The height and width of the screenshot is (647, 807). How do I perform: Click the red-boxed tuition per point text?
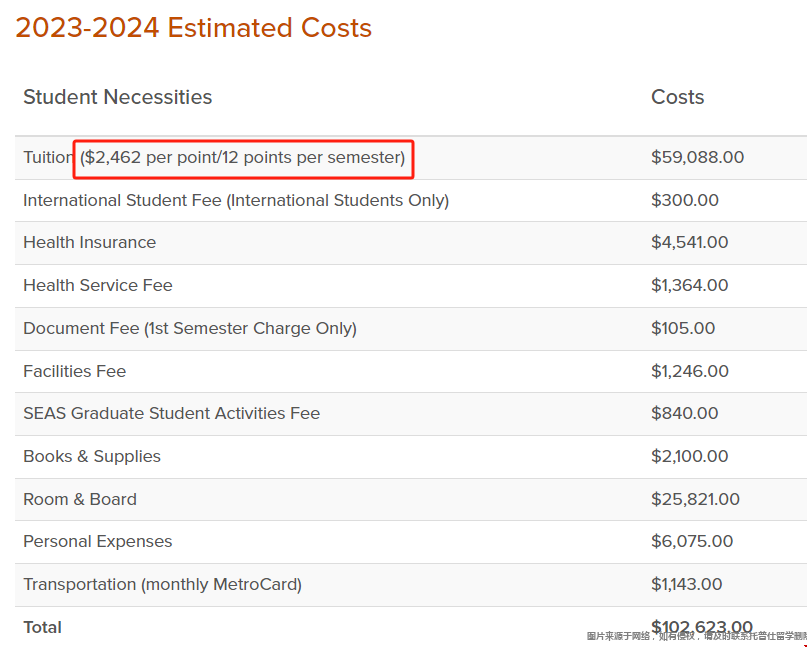[243, 158]
